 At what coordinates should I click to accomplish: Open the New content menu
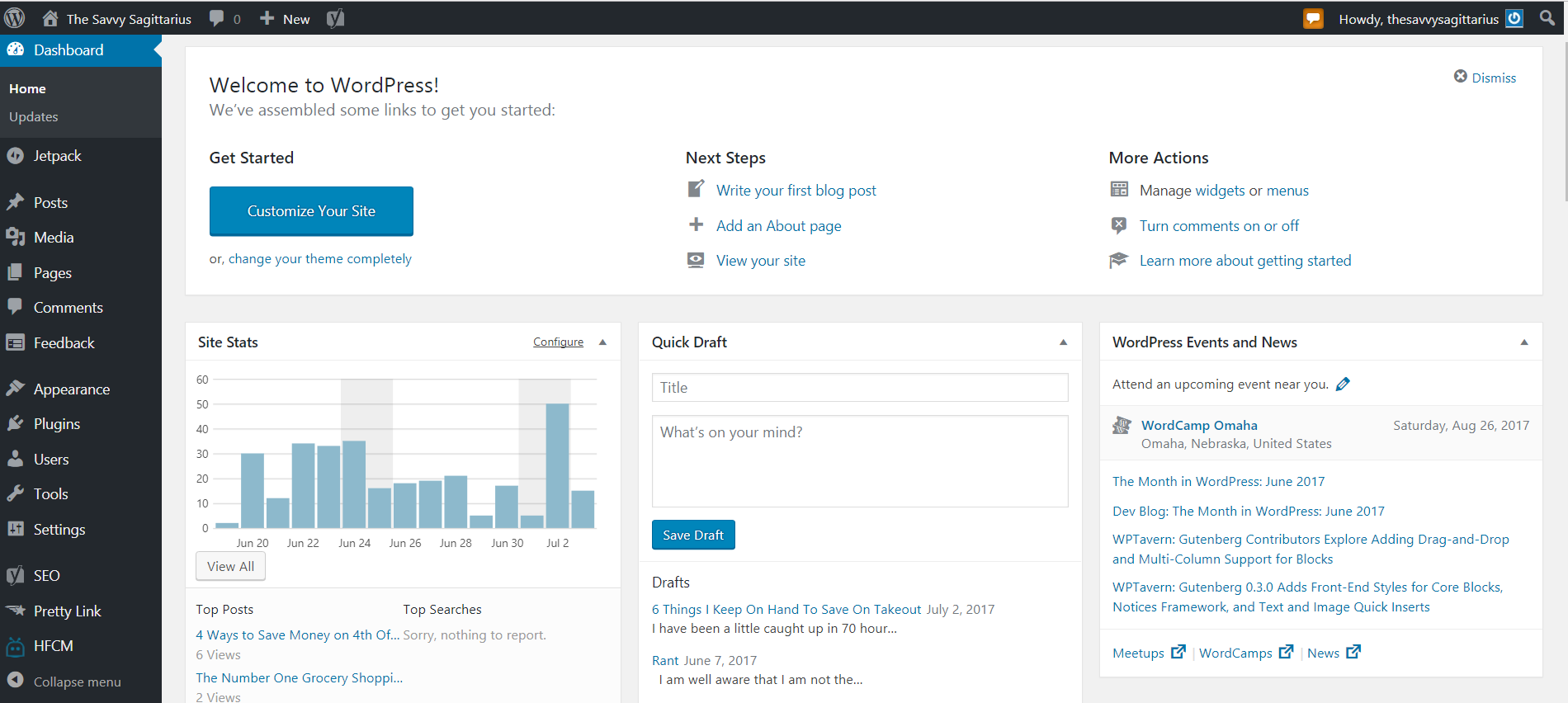click(286, 19)
